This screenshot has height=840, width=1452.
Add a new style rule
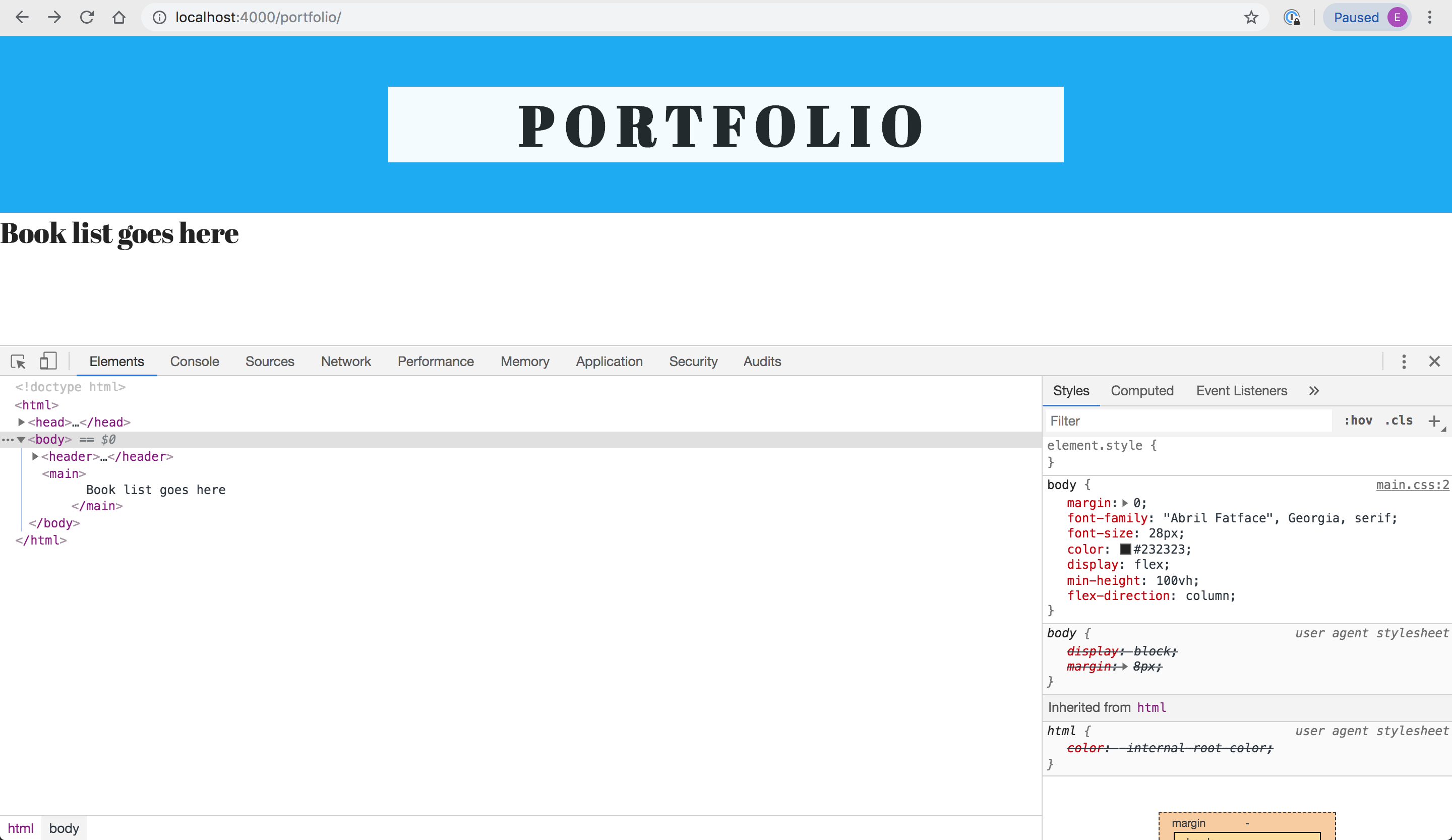pos(1434,421)
